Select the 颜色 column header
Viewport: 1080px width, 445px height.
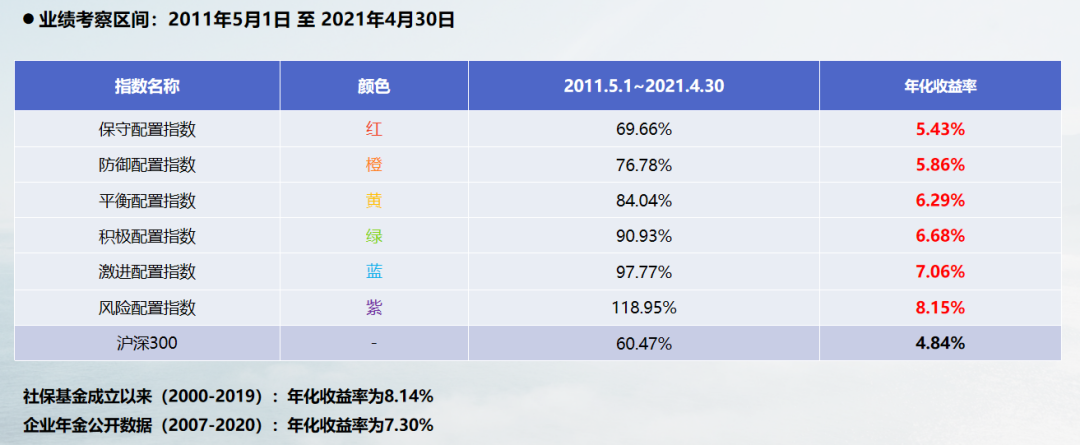[373, 86]
